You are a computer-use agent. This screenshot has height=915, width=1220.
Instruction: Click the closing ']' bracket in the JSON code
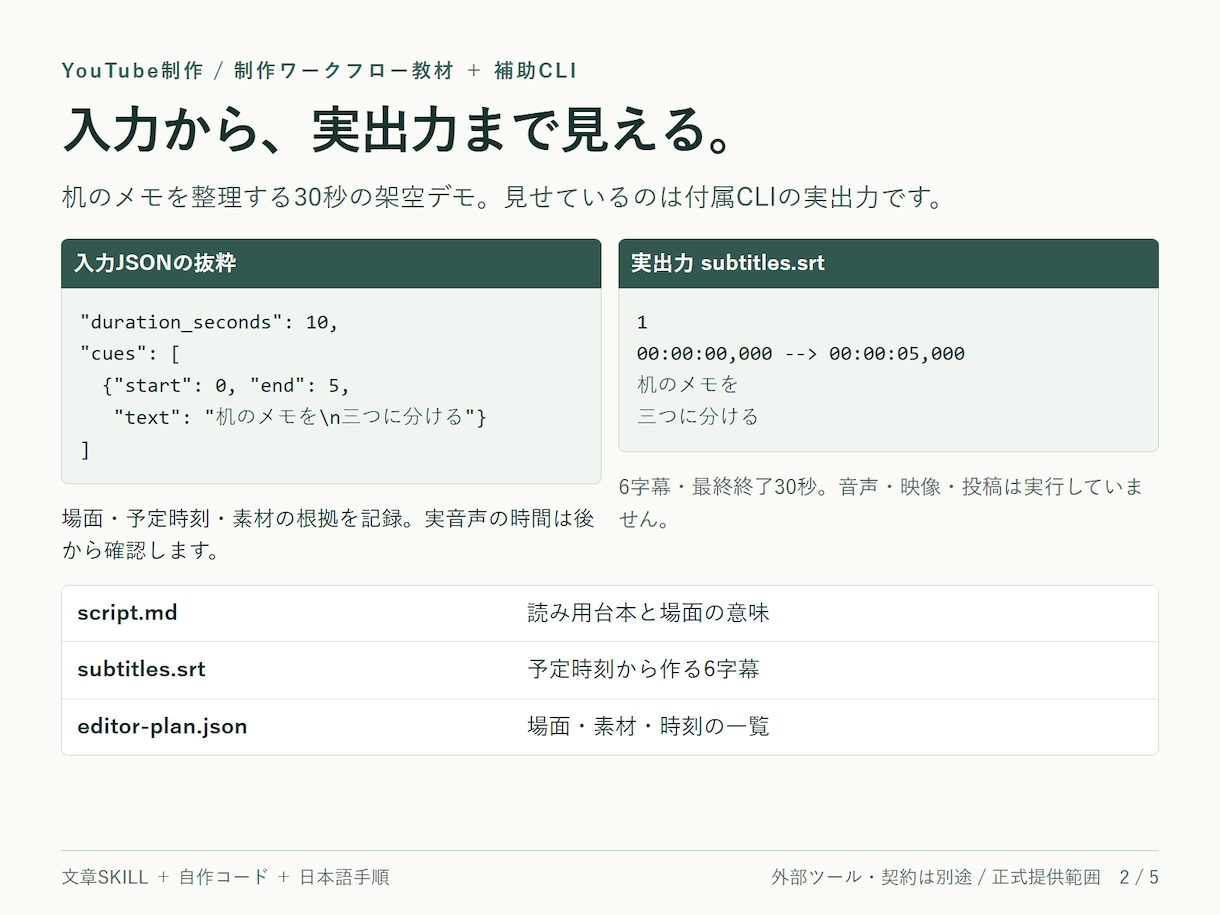(x=85, y=450)
